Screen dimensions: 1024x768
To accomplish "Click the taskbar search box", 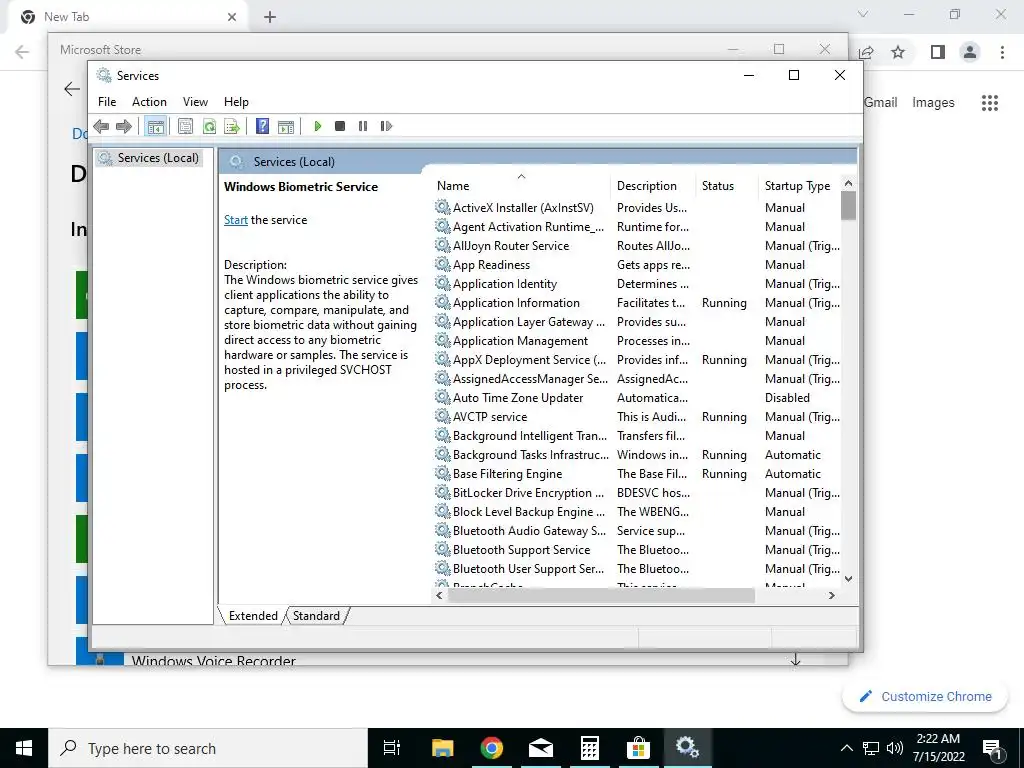I will [x=208, y=748].
